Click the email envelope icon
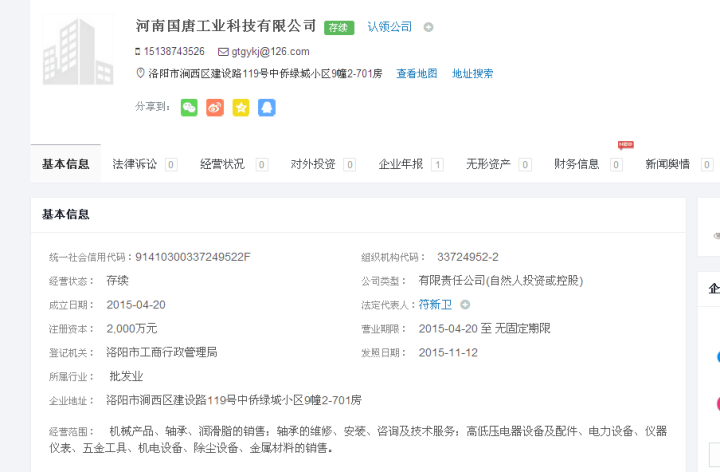The height and width of the screenshot is (472, 720). point(223,51)
